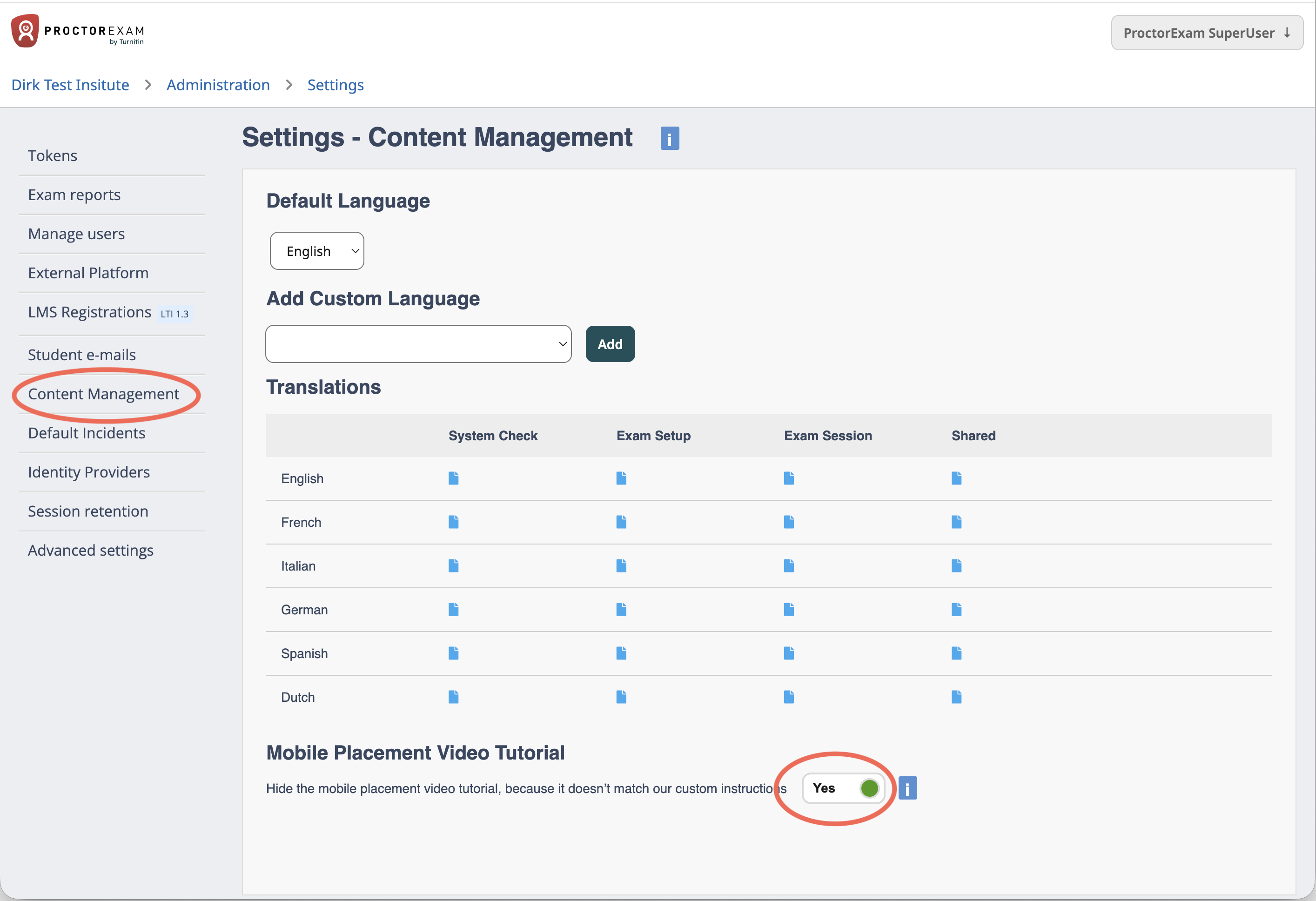Click the ProctorExam logo
The width and height of the screenshot is (1316, 901).
(x=78, y=31)
